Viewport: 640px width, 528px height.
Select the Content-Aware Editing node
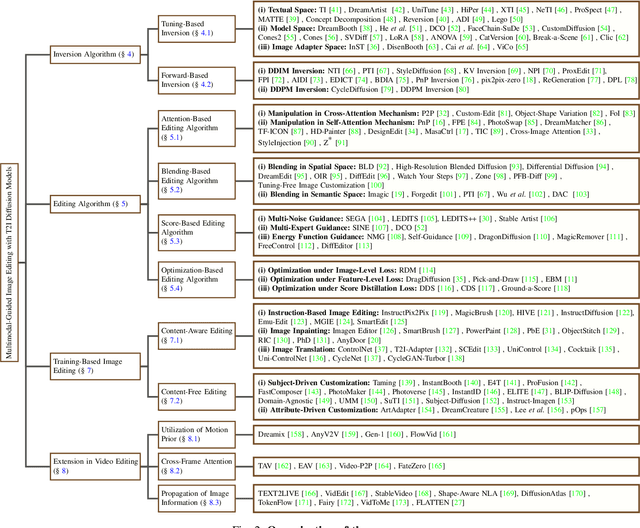tap(197, 336)
